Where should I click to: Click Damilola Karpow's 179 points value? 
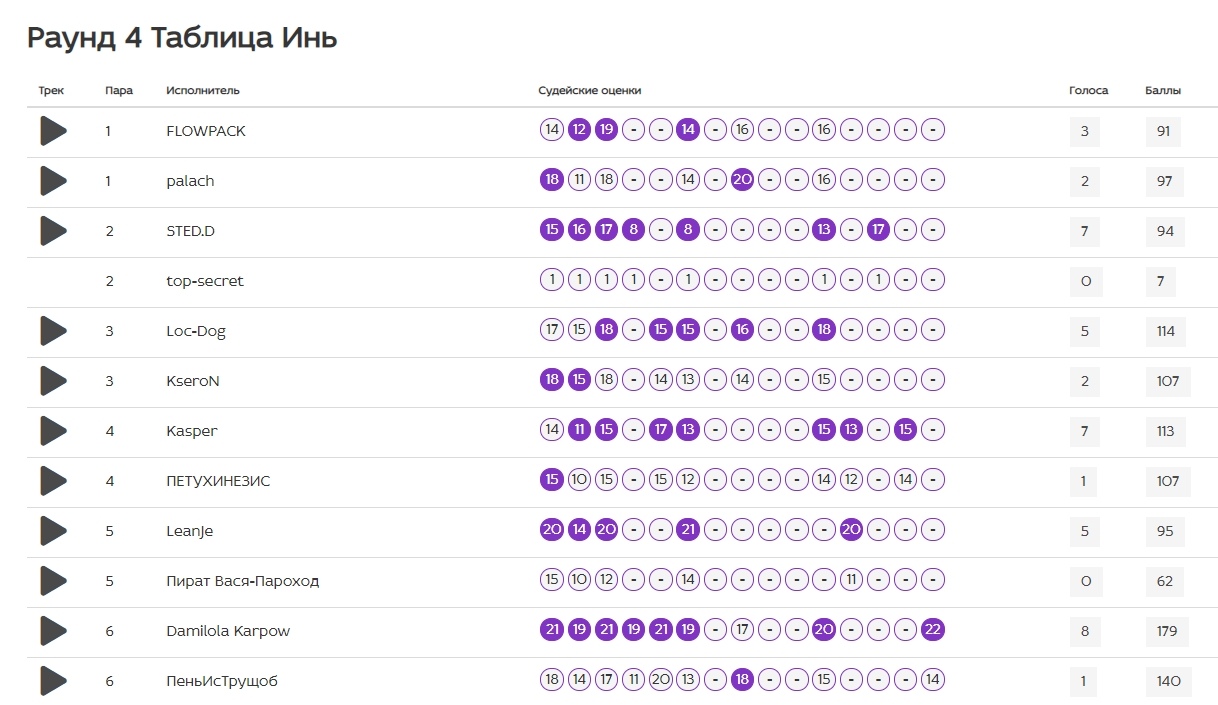[1165, 631]
